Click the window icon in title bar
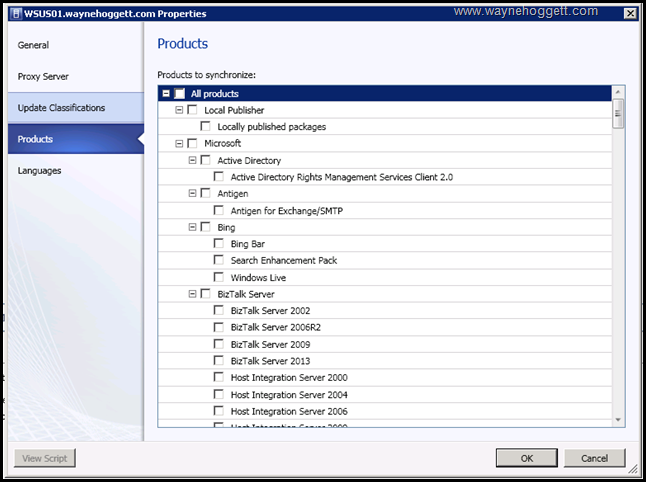This screenshot has height=482, width=646. click(x=14, y=13)
